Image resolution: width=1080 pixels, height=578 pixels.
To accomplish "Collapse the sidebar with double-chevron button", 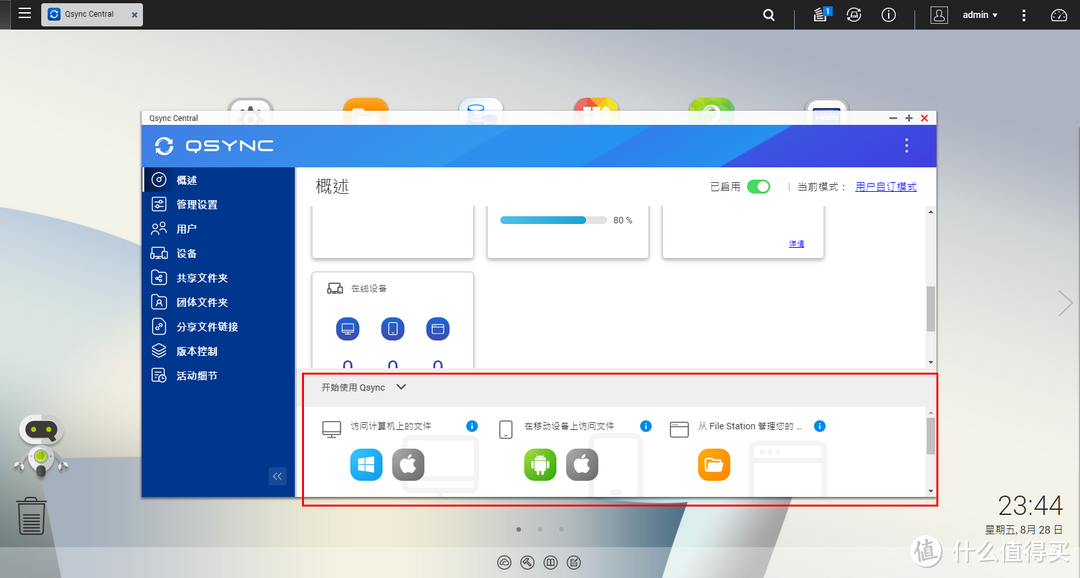I will (278, 476).
